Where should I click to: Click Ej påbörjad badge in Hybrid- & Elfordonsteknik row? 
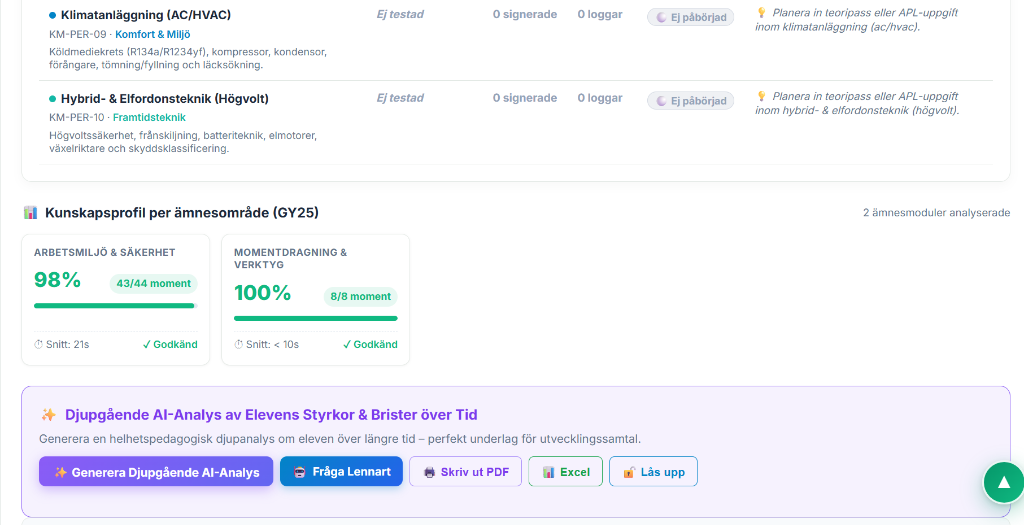click(690, 101)
